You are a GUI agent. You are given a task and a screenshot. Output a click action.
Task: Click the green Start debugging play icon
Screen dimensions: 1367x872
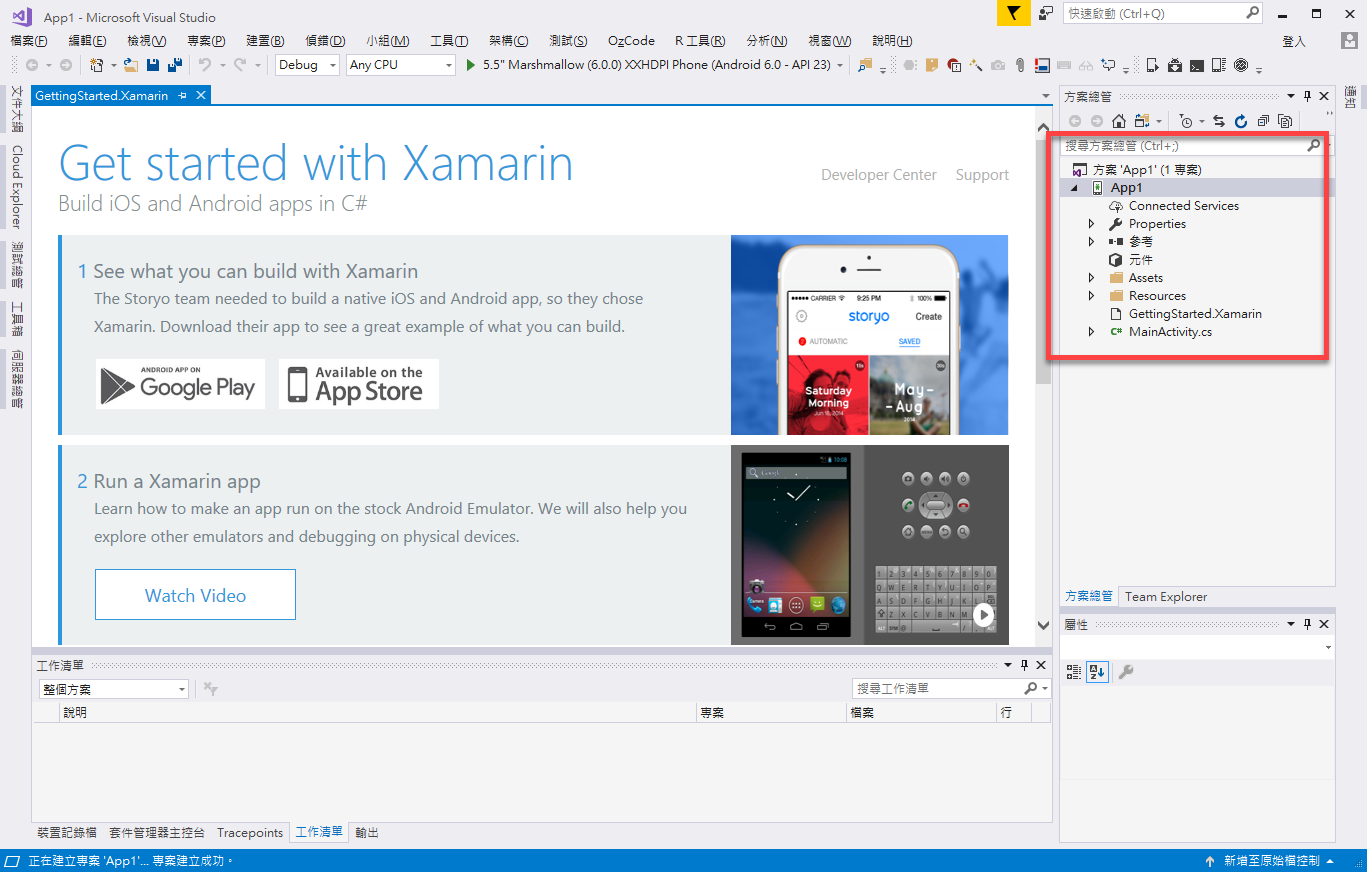(469, 65)
